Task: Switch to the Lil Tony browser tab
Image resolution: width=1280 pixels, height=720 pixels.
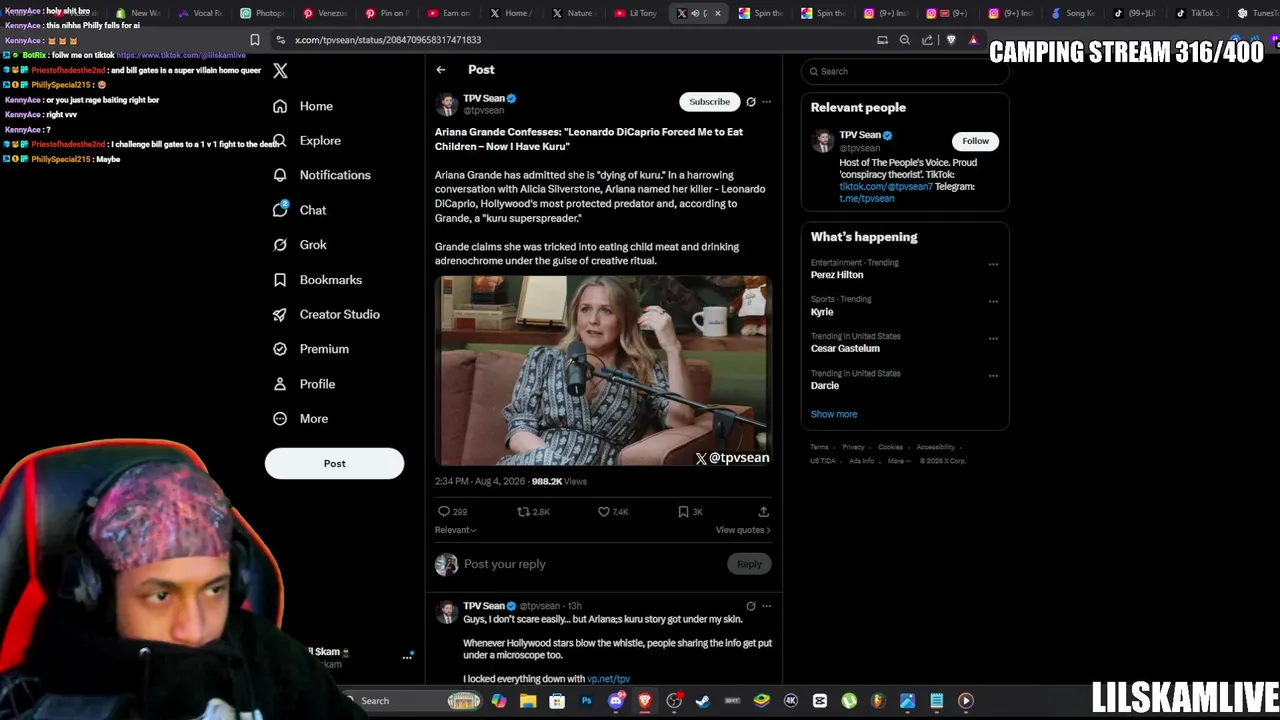Action: click(x=637, y=13)
